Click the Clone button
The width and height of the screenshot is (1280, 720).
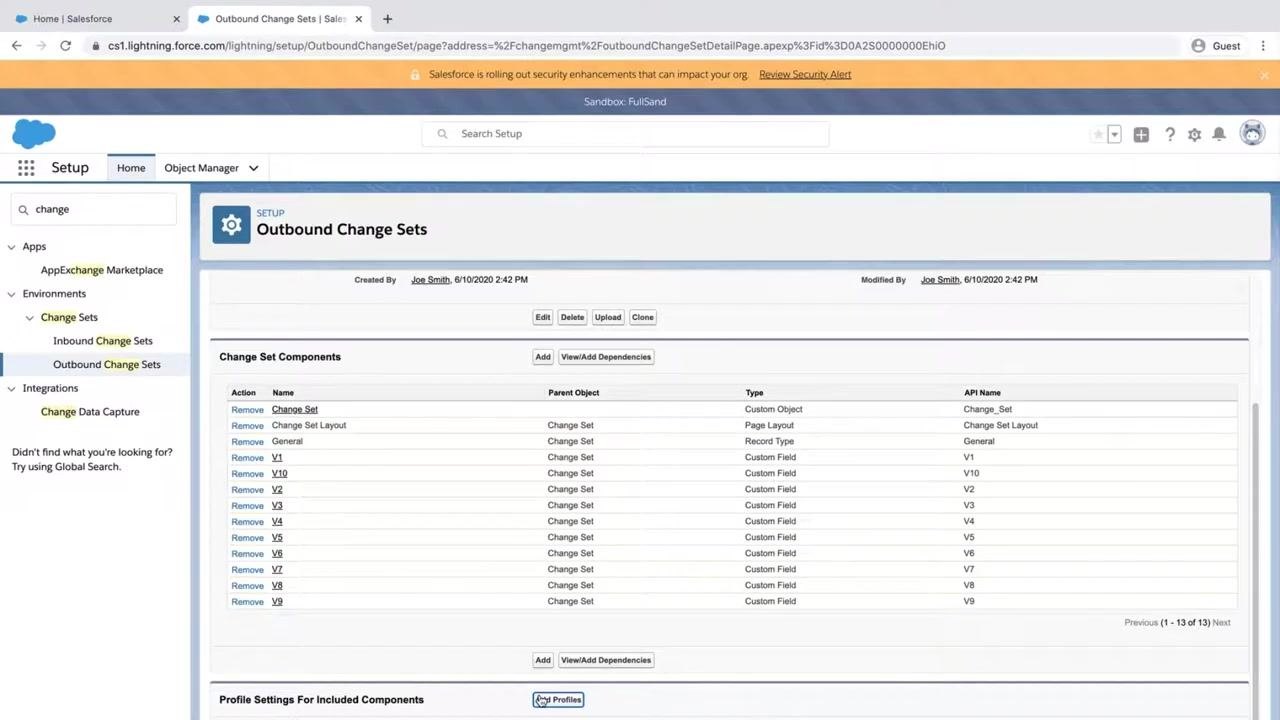tap(643, 317)
